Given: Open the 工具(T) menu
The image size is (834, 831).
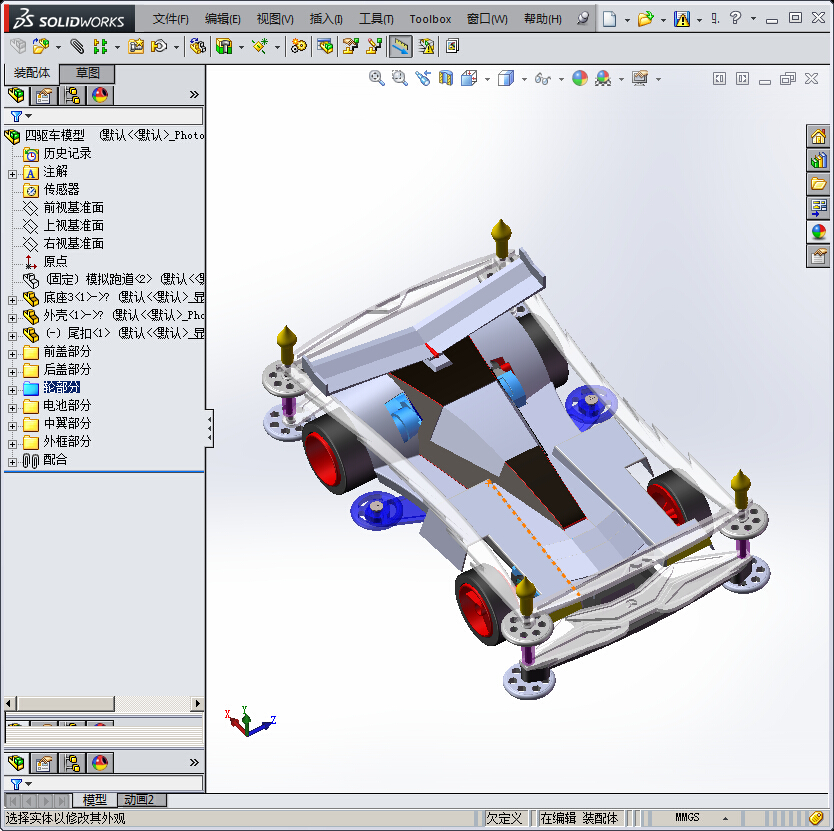Looking at the screenshot, I should click(x=376, y=19).
